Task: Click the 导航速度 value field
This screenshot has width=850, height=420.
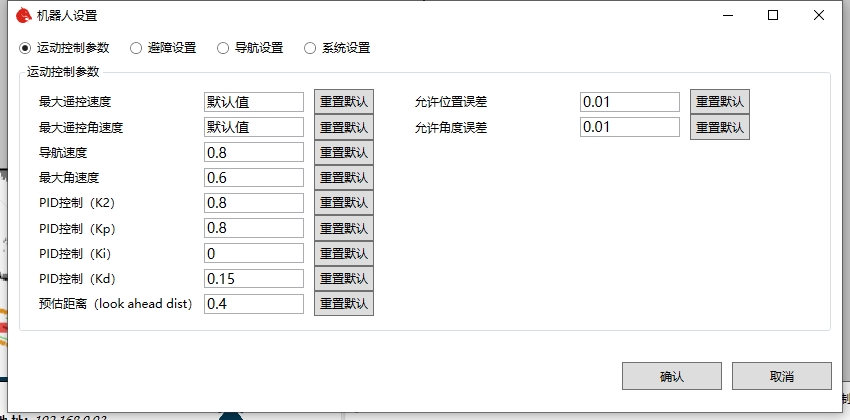Action: 253,153
